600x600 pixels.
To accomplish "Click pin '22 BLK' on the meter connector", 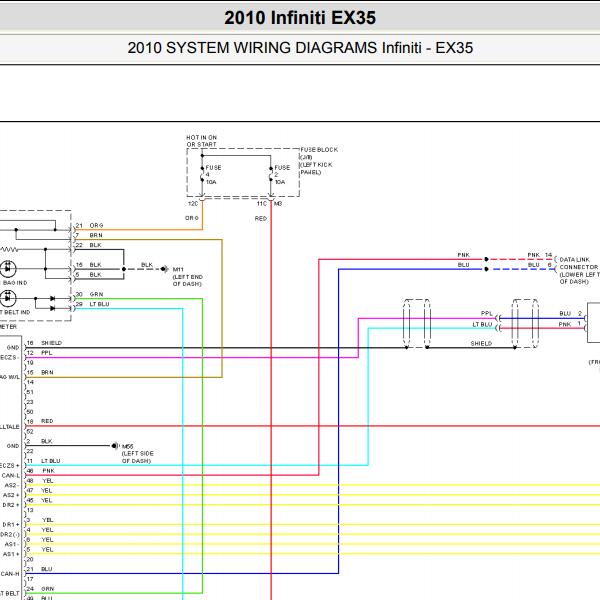I will click(89, 245).
